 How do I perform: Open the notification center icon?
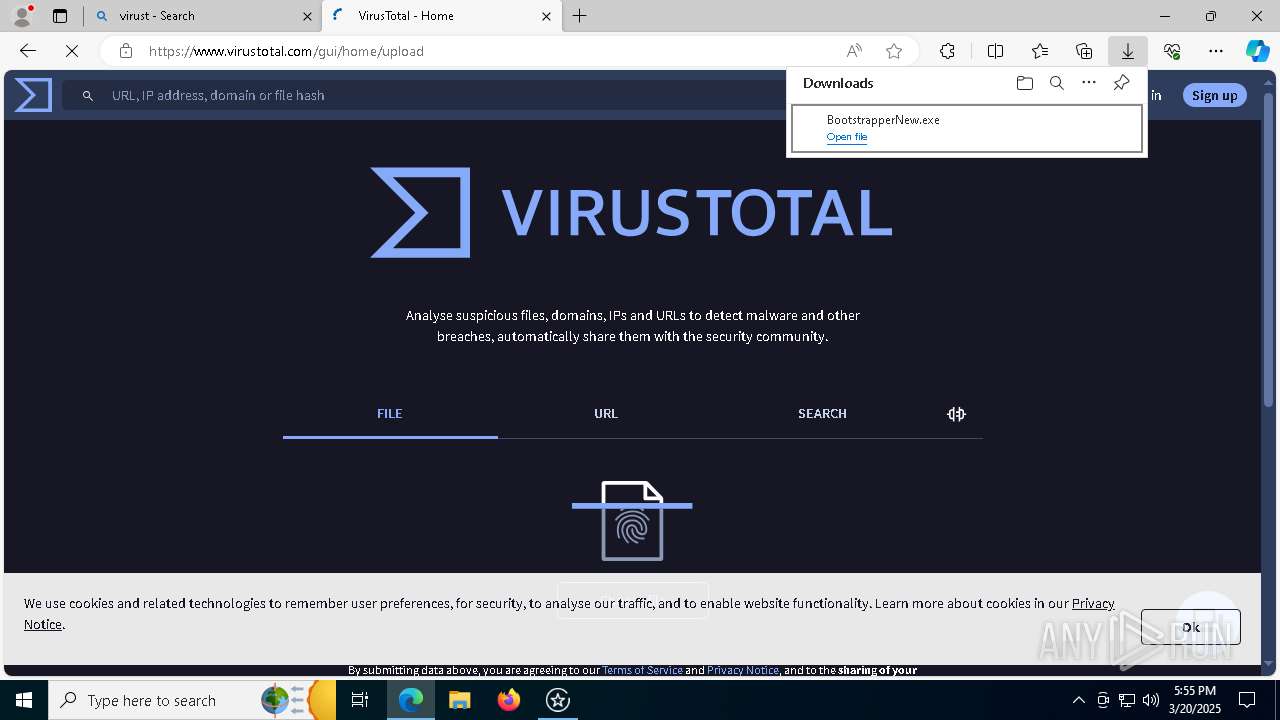tap(1247, 700)
